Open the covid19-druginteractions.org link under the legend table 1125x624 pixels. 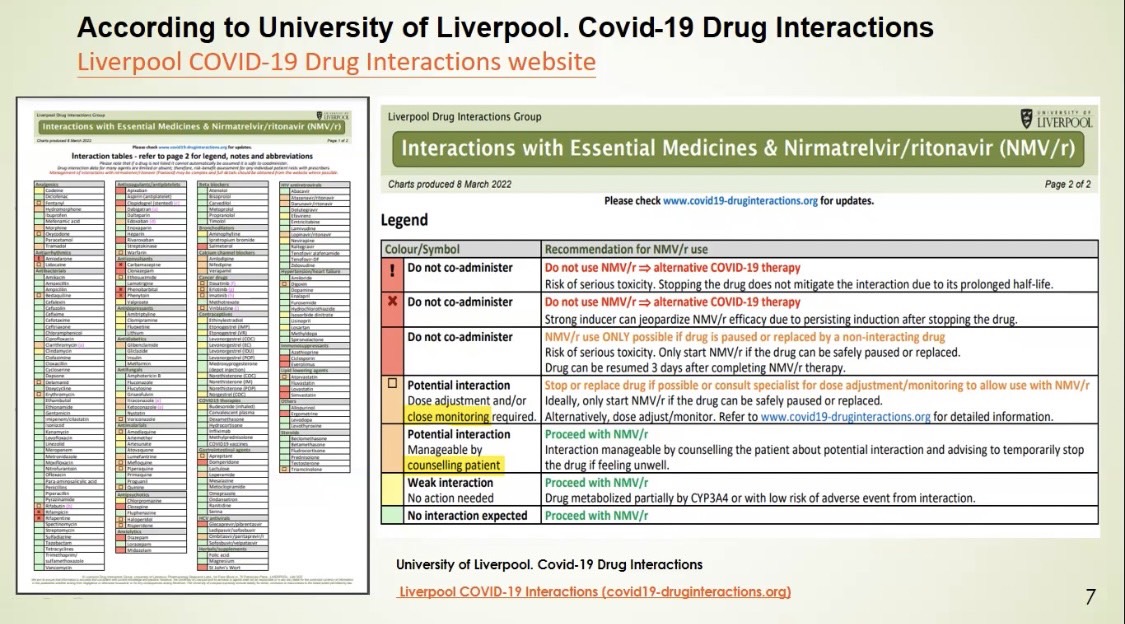pyautogui.click(x=595, y=592)
